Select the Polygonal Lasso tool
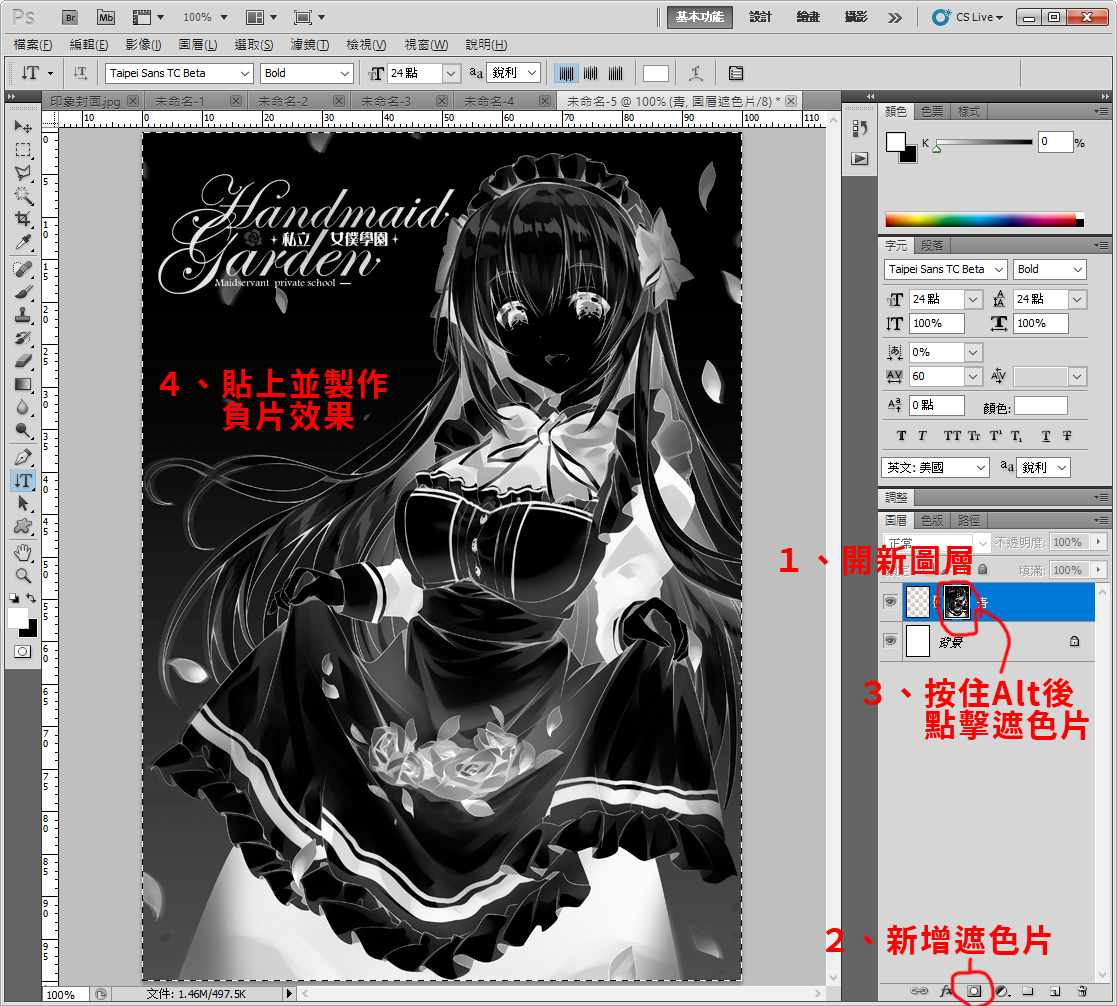The image size is (1117, 1006). click(x=23, y=172)
